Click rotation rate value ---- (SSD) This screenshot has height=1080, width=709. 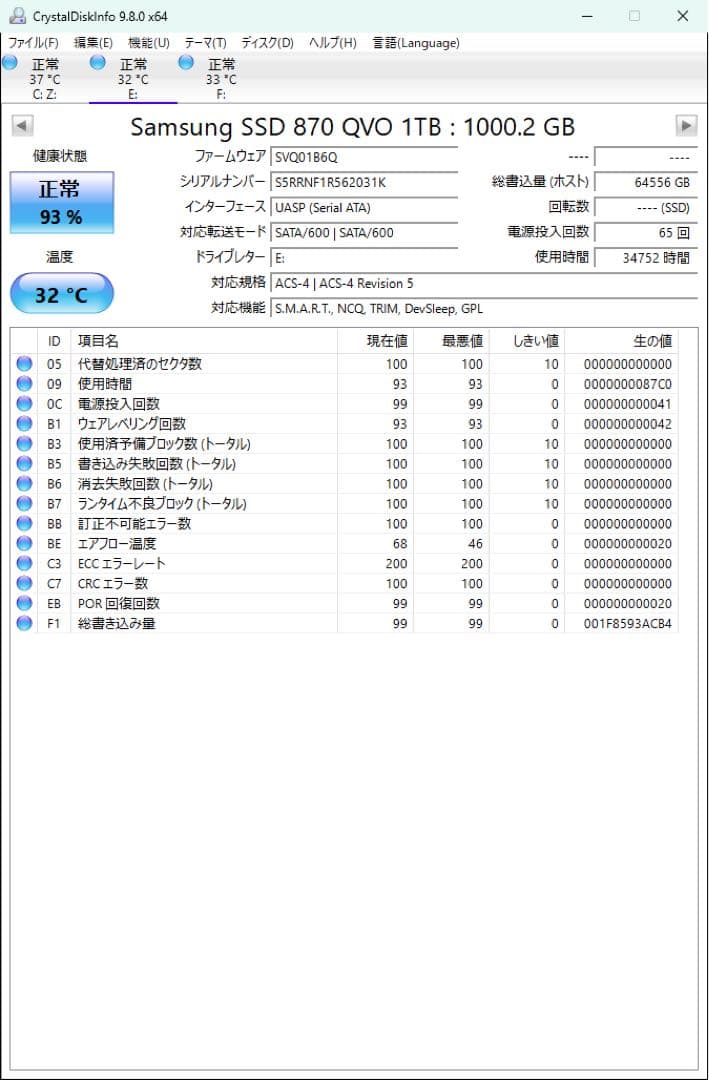(x=646, y=207)
